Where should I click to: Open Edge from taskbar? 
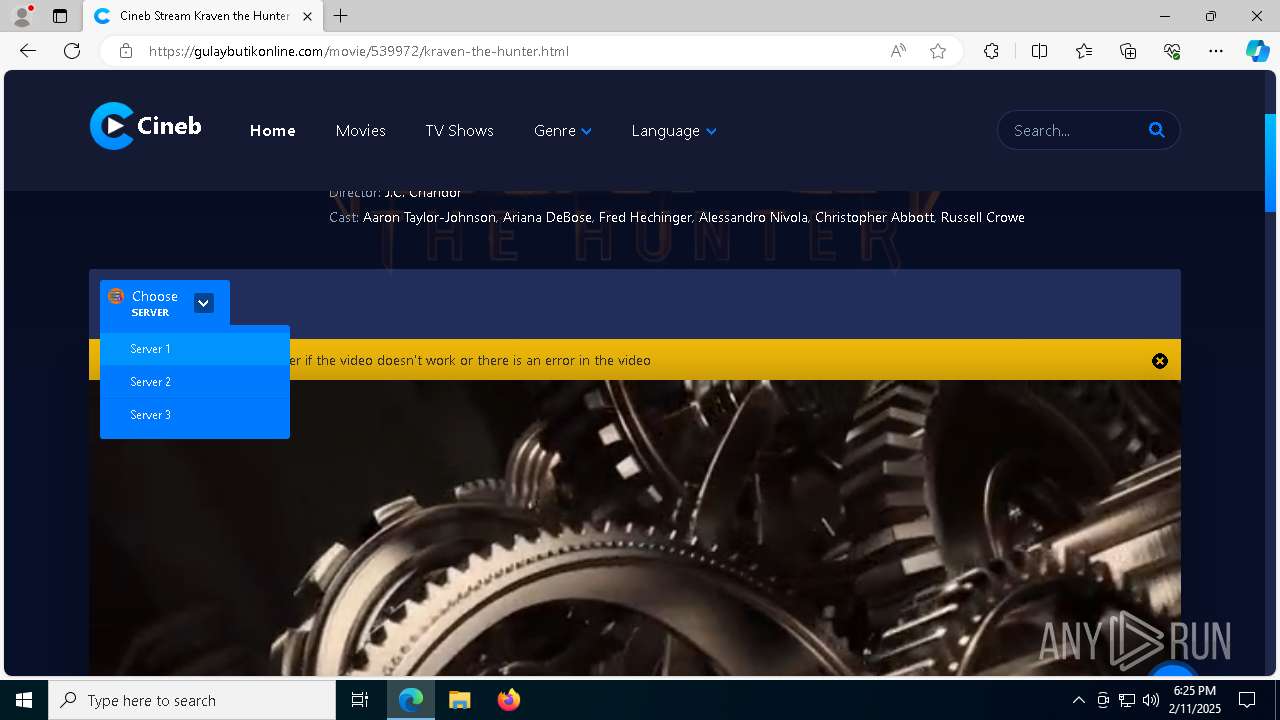point(411,700)
